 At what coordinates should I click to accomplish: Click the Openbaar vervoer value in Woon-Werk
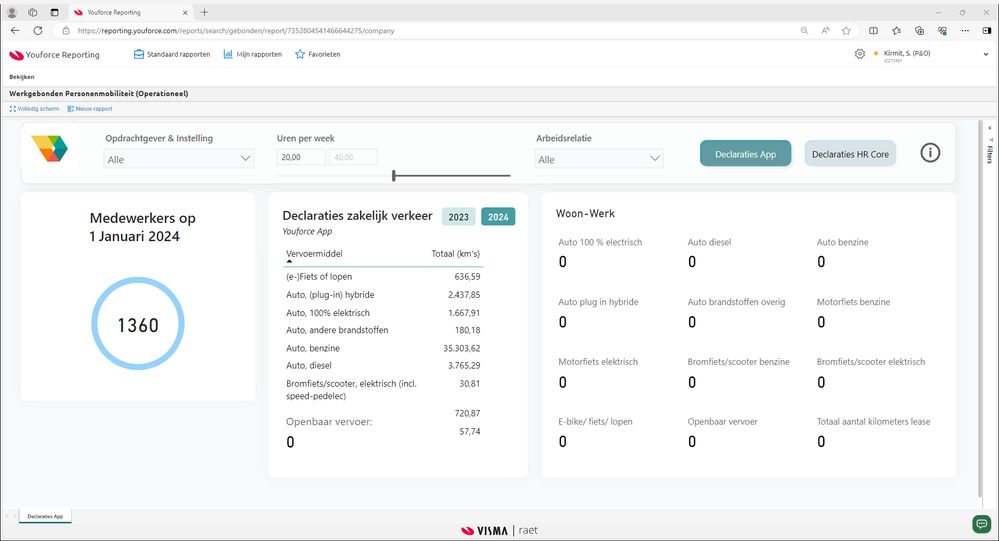tap(692, 442)
